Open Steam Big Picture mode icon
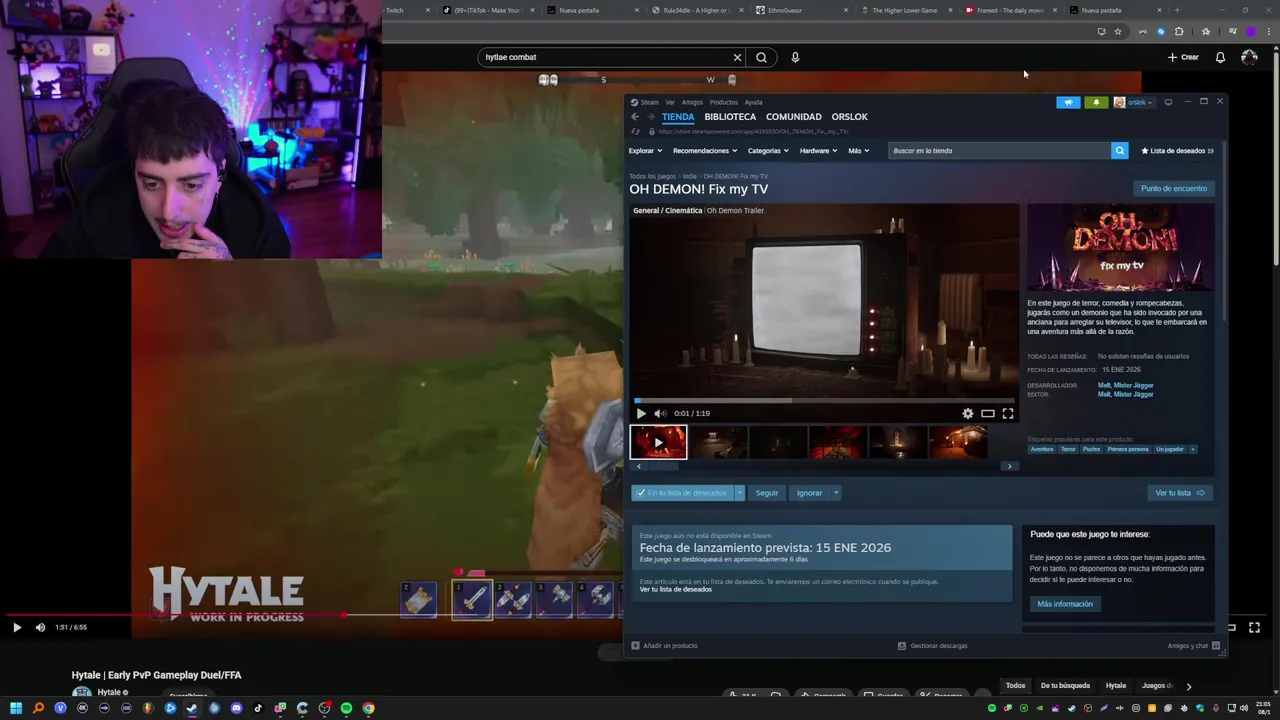This screenshot has height=720, width=1280. [1168, 102]
